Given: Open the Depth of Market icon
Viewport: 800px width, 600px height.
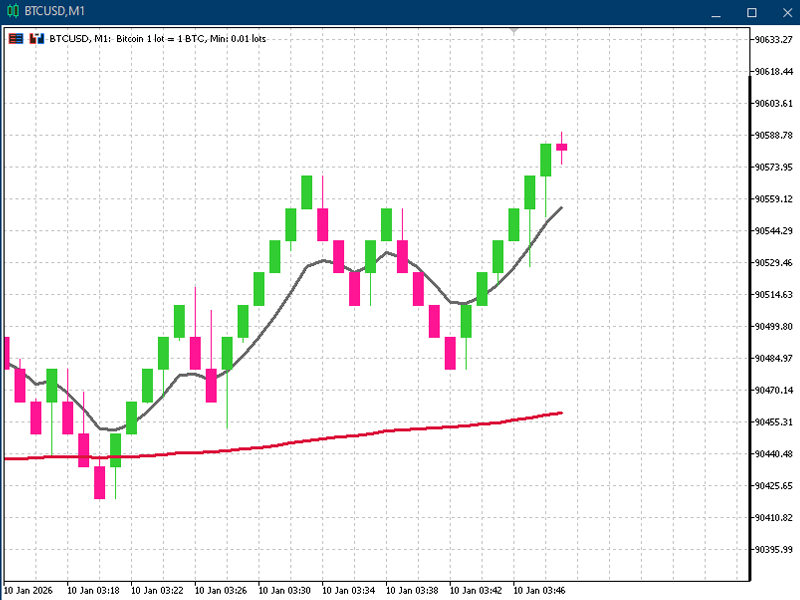Looking at the screenshot, I should (x=37, y=39).
